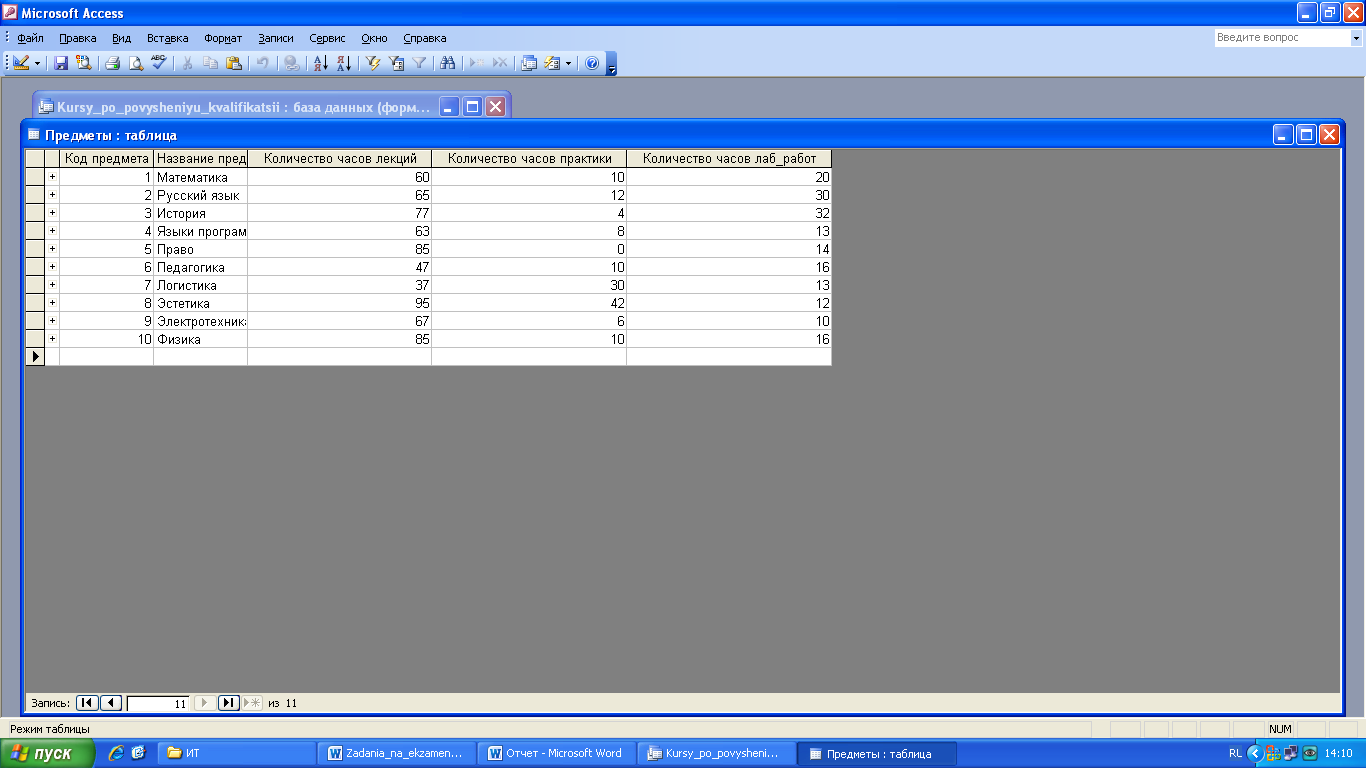Expand subdatasheet for Физика row
The image size is (1366, 768).
pos(52,339)
